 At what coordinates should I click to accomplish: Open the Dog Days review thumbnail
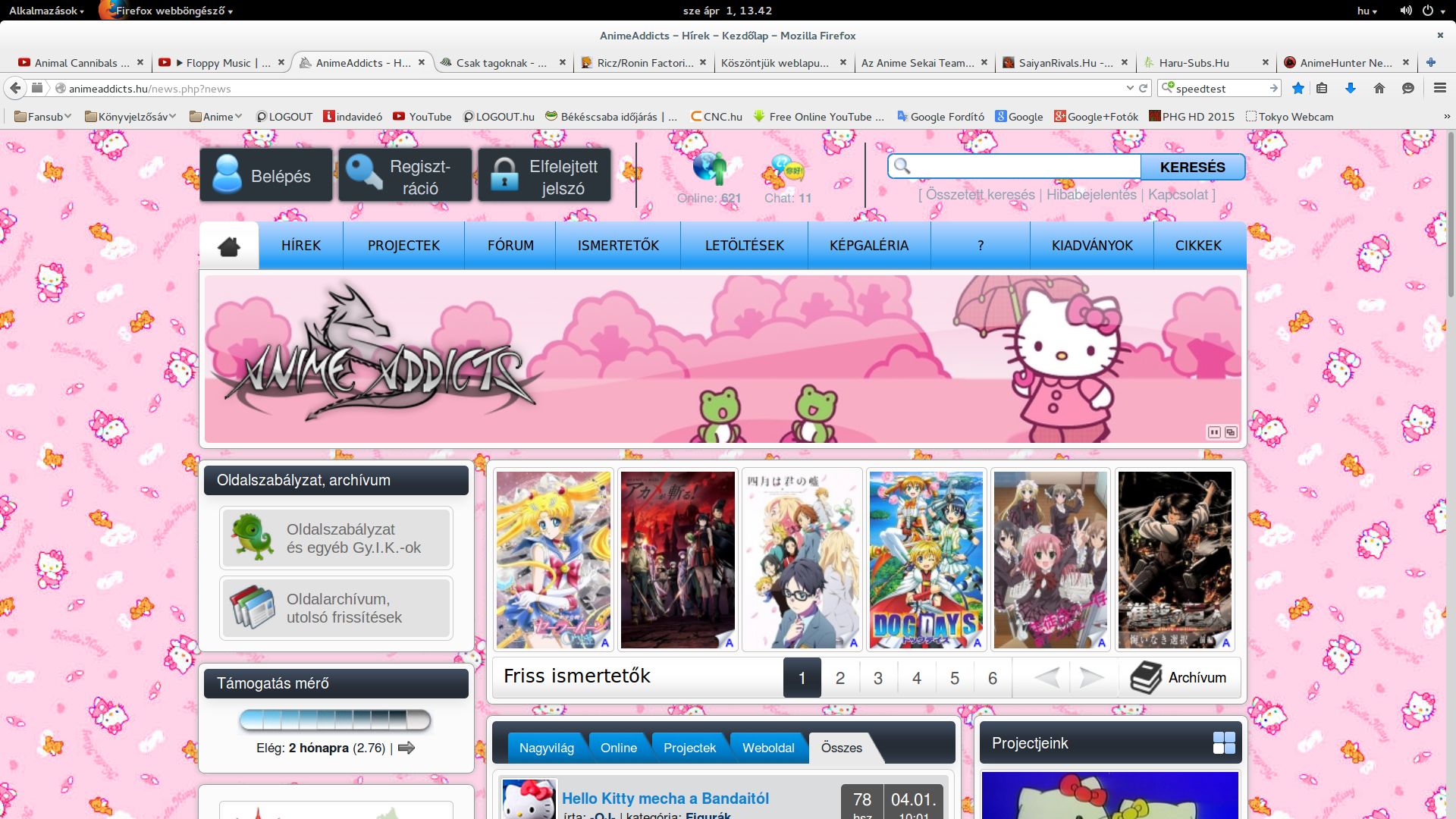coord(926,560)
